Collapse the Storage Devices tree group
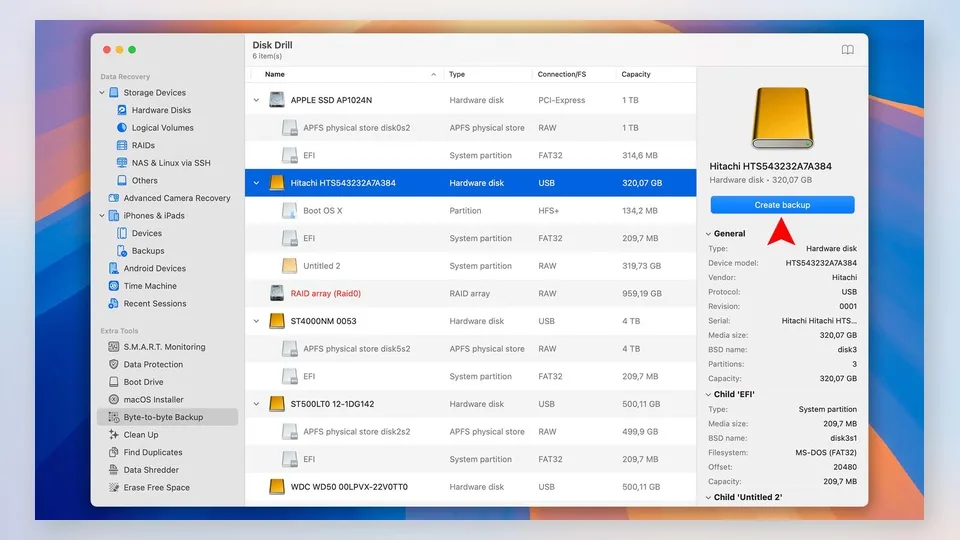This screenshot has width=960, height=540. click(102, 92)
